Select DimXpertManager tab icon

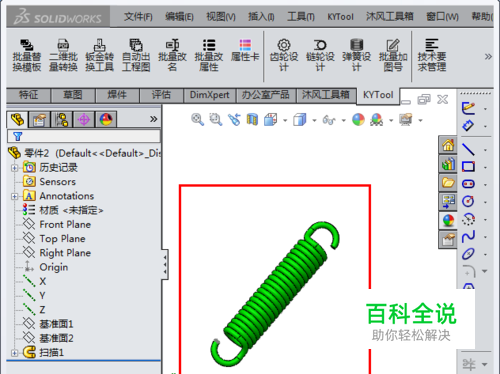coord(84,120)
